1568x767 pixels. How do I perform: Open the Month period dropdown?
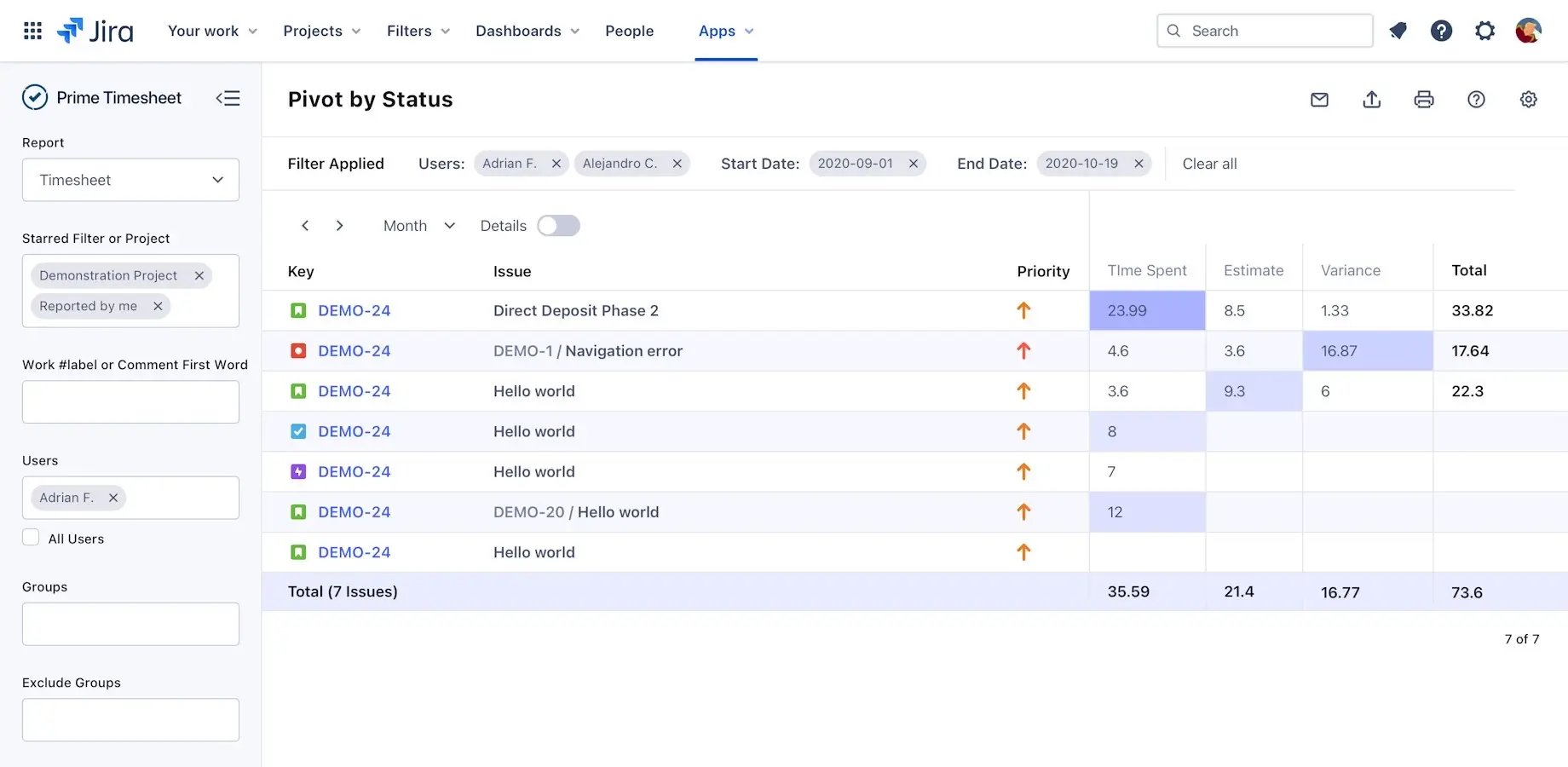pyautogui.click(x=417, y=225)
